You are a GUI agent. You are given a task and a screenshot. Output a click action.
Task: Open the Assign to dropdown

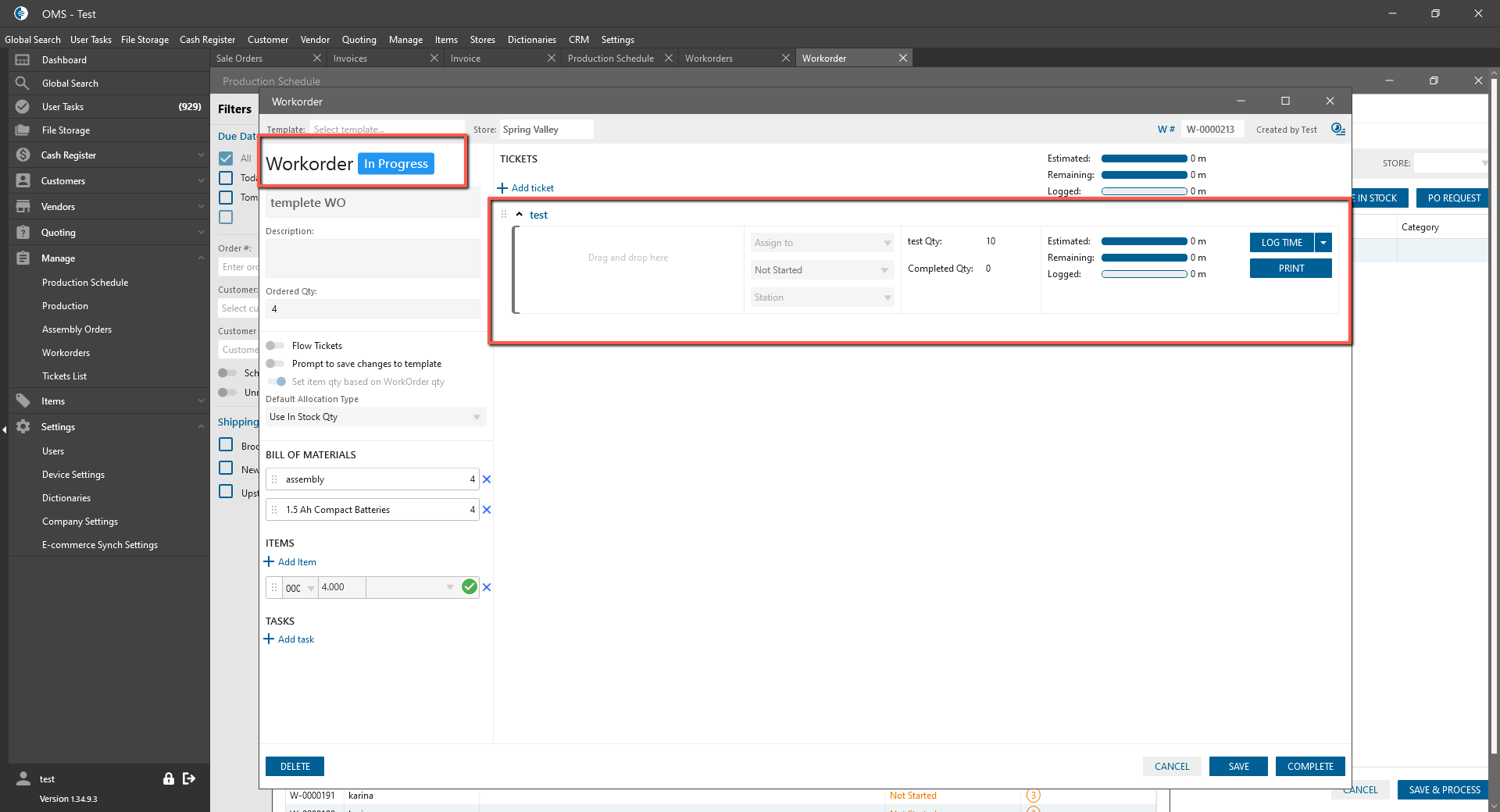coord(822,243)
